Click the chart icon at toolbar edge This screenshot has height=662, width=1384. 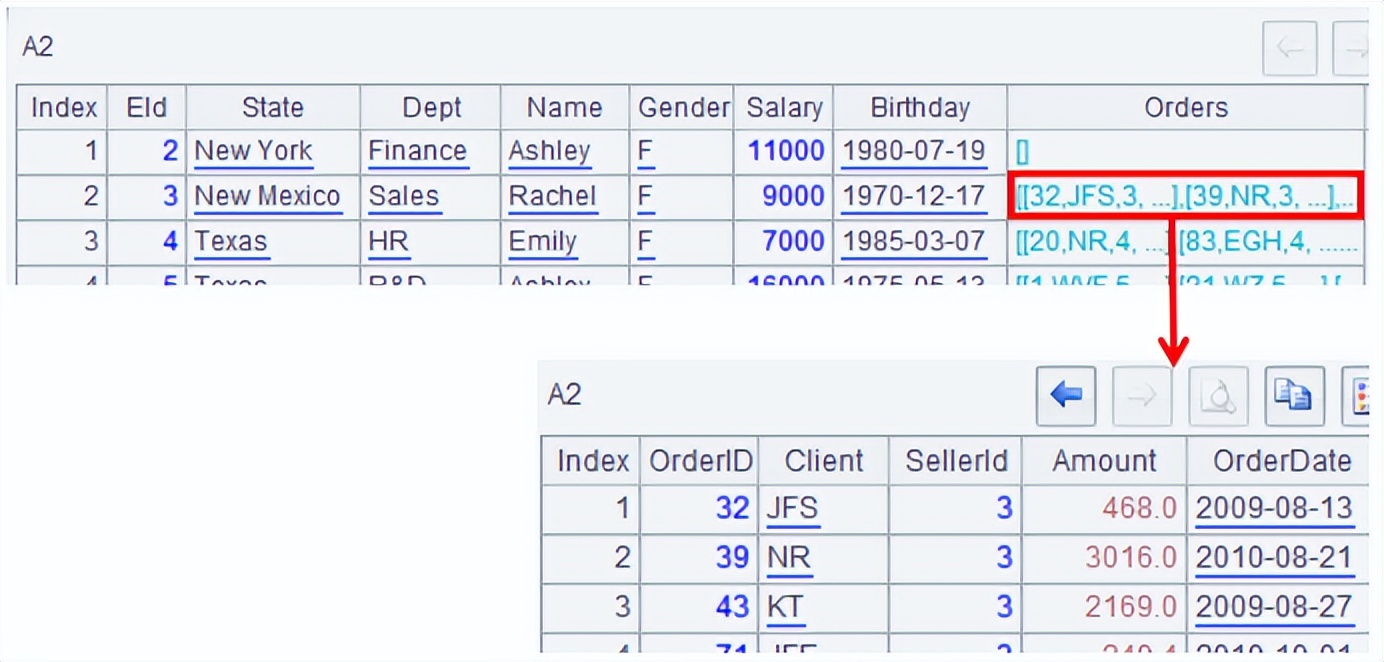tap(1358, 396)
